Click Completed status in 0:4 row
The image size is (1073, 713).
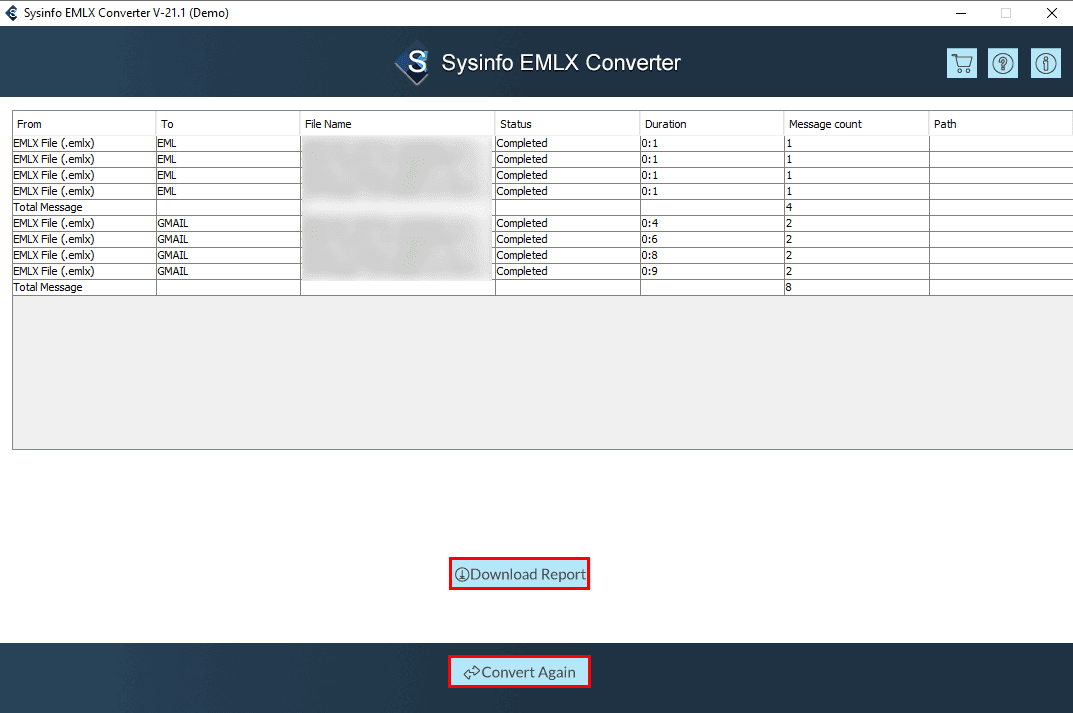(567, 223)
